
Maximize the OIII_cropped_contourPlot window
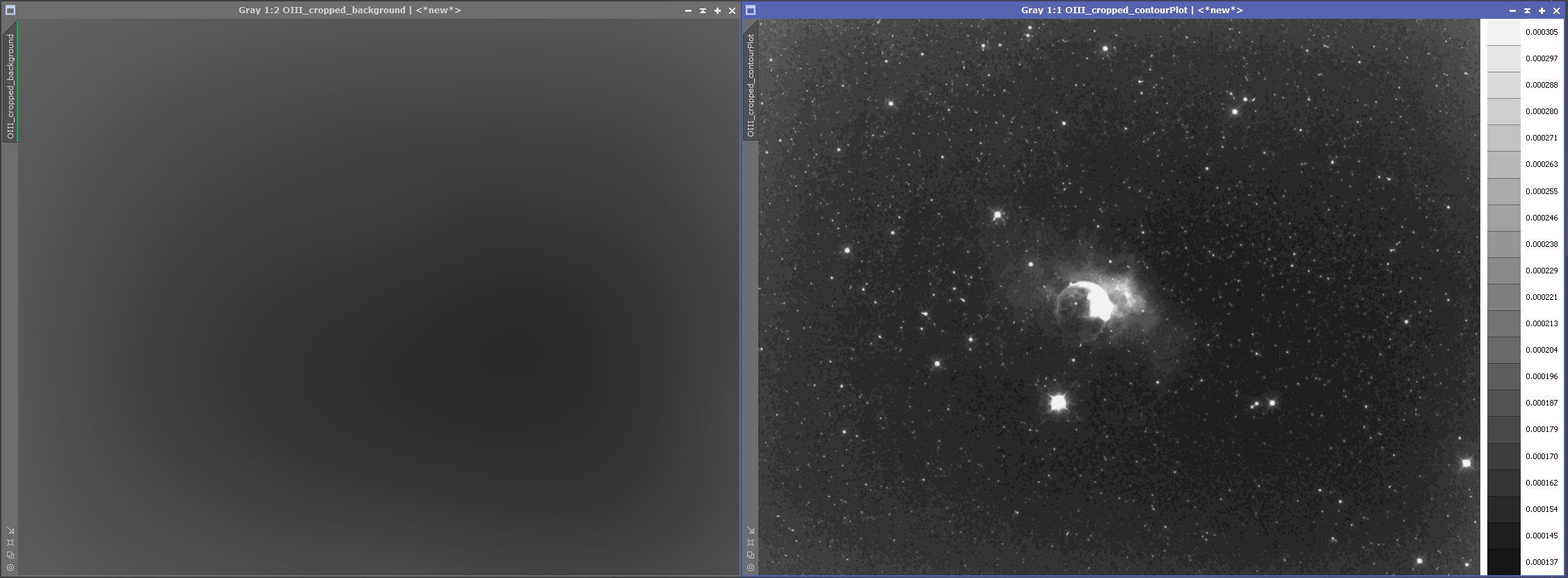1542,10
